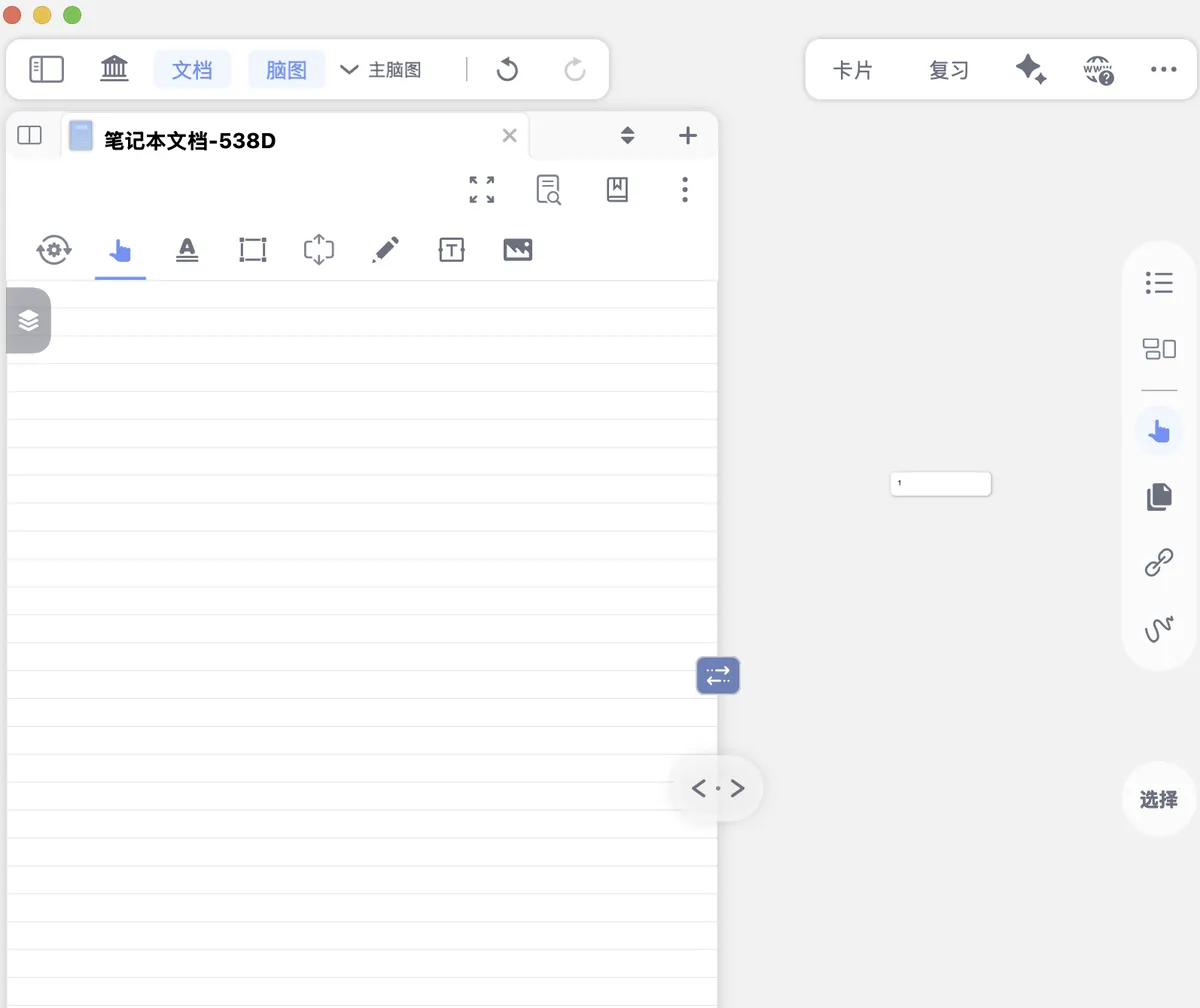Select the text box tool

[x=452, y=250]
